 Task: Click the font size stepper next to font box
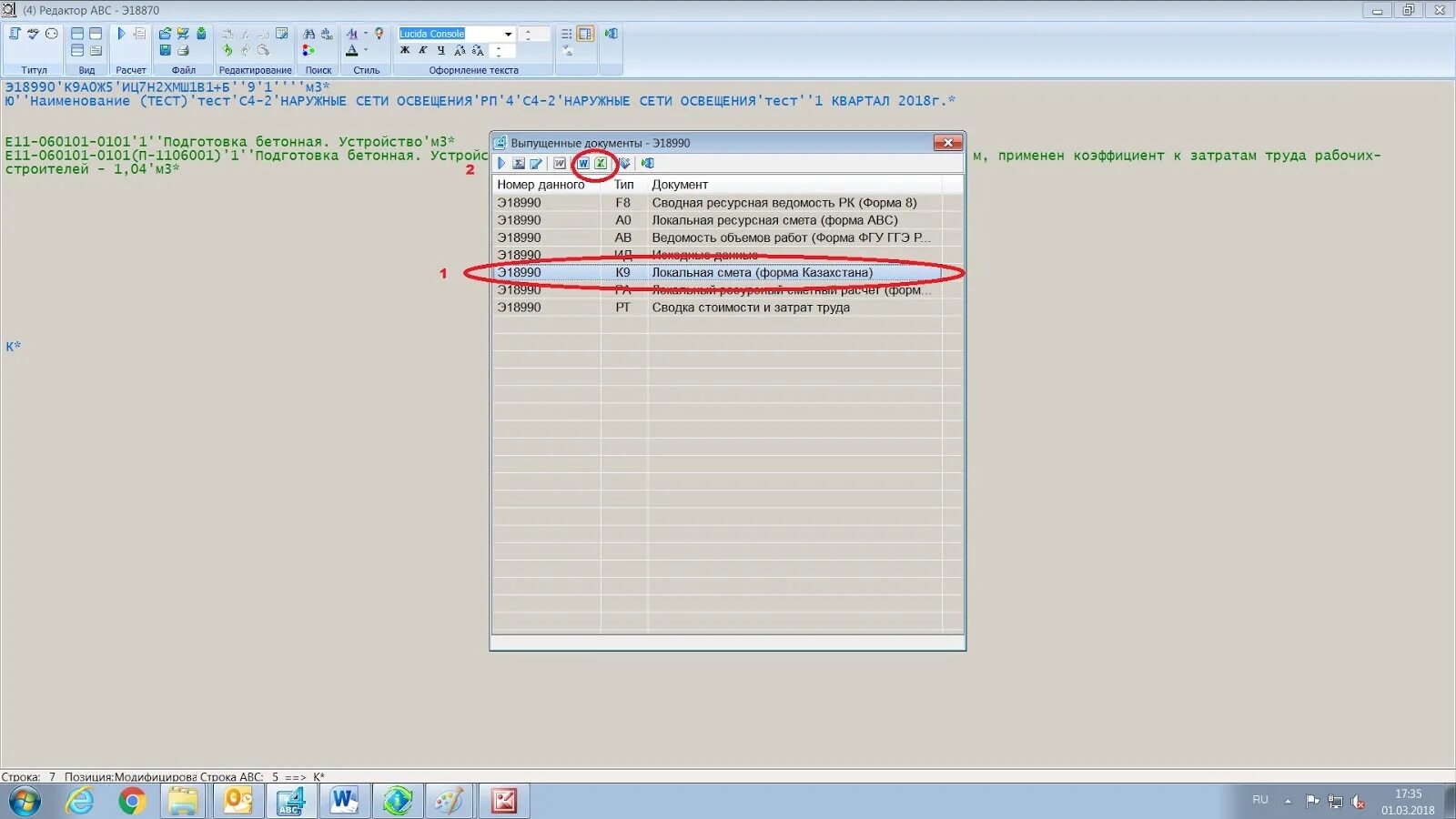529,34
